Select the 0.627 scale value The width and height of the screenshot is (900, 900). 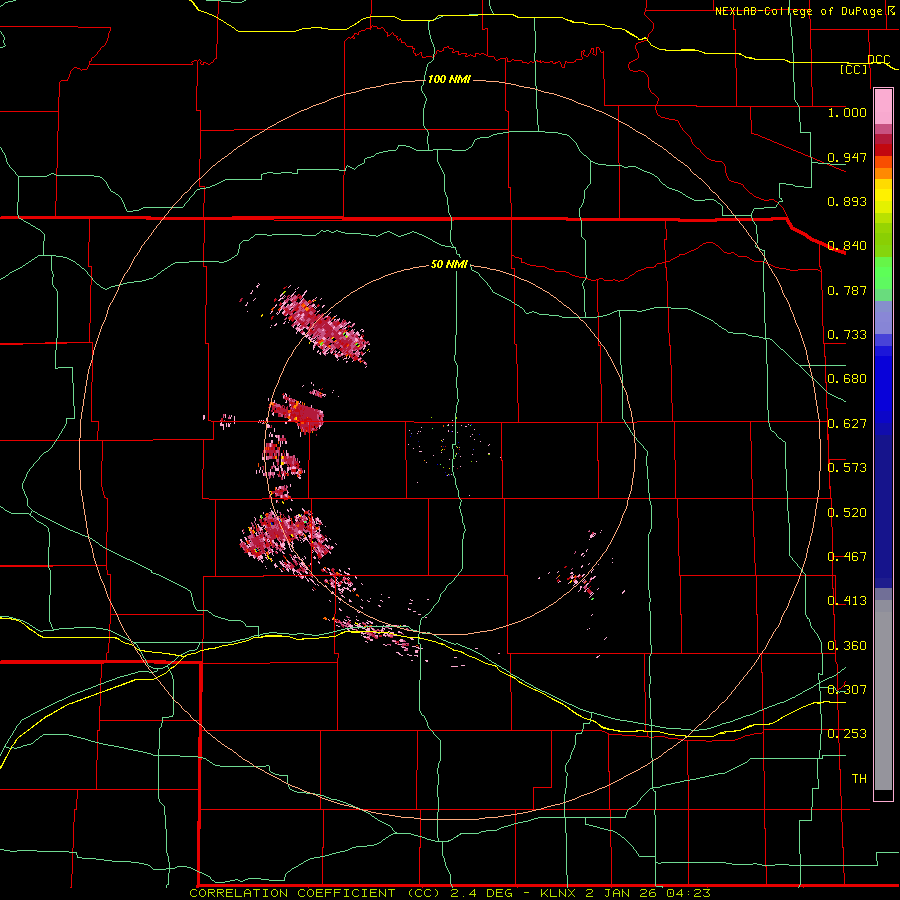click(847, 424)
